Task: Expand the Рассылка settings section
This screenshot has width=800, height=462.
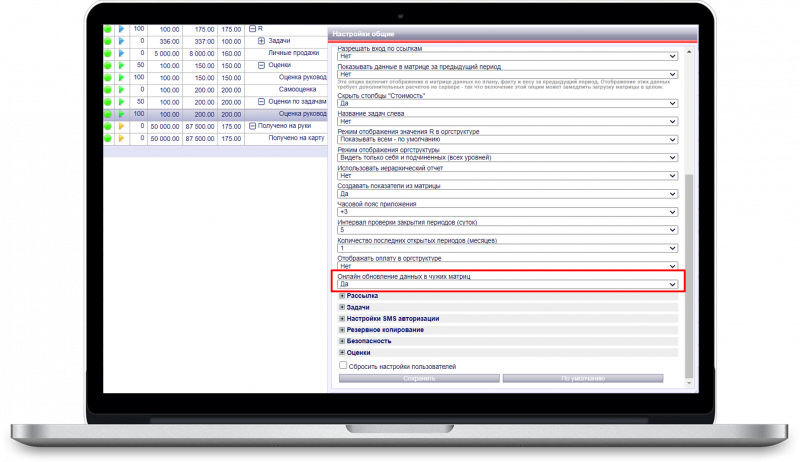Action: tap(342, 296)
